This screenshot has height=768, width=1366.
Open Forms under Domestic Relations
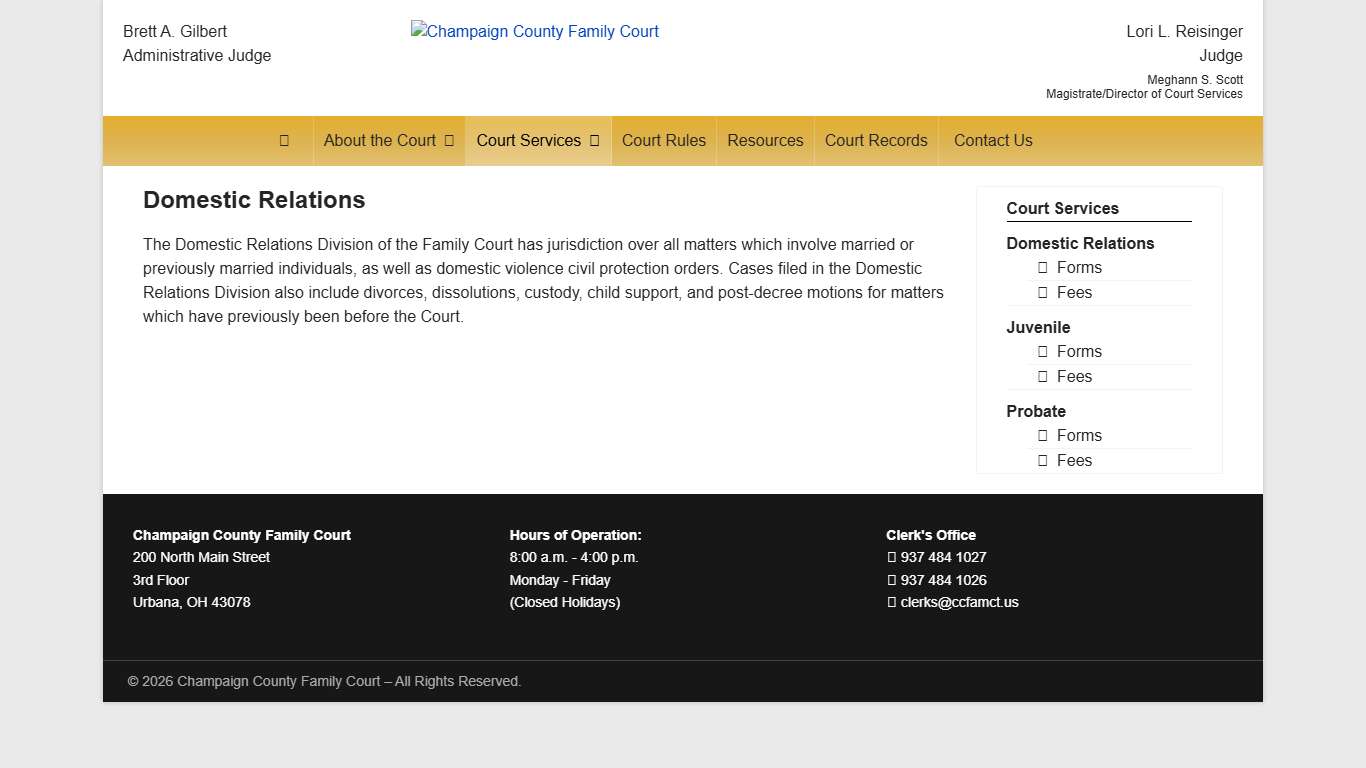pos(1078,268)
